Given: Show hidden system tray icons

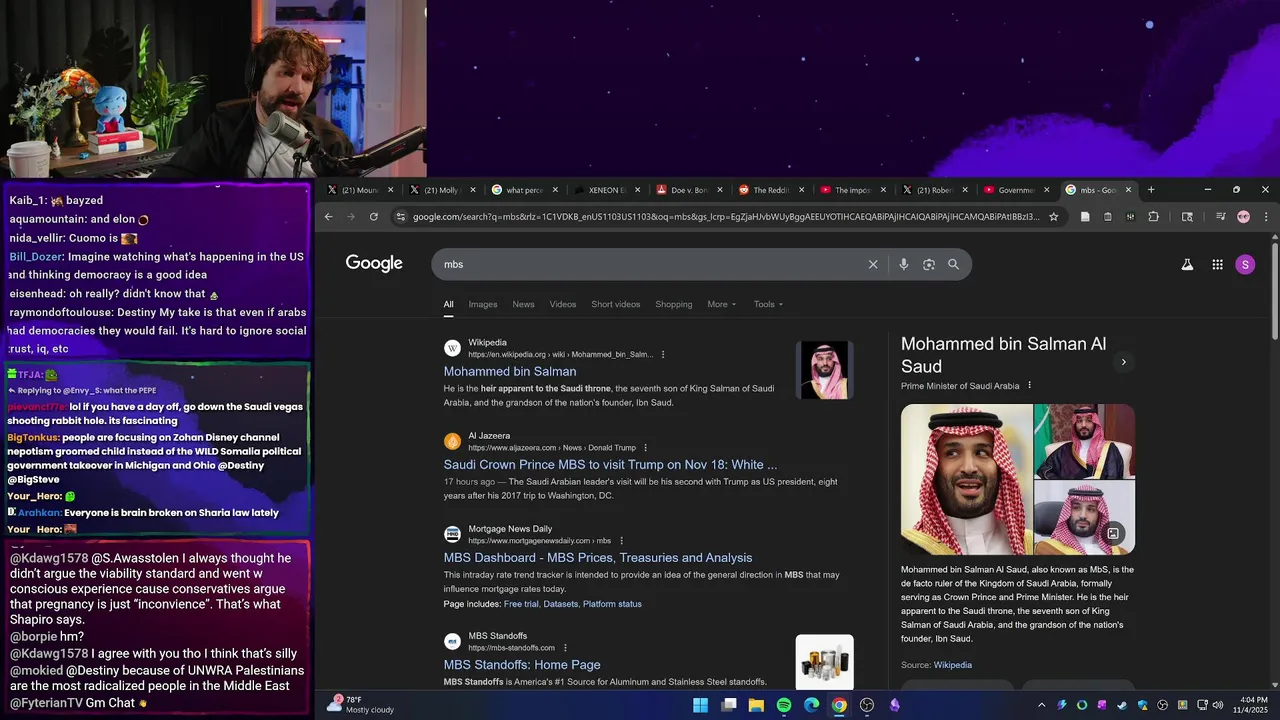Looking at the screenshot, I should [x=1041, y=705].
